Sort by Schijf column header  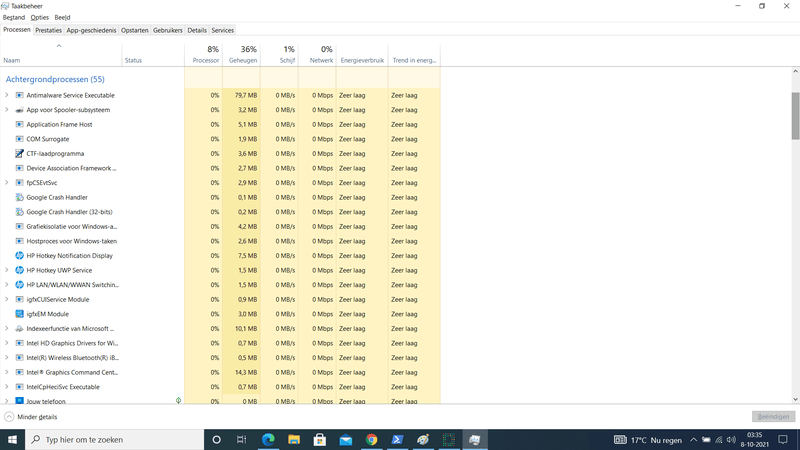[280, 55]
